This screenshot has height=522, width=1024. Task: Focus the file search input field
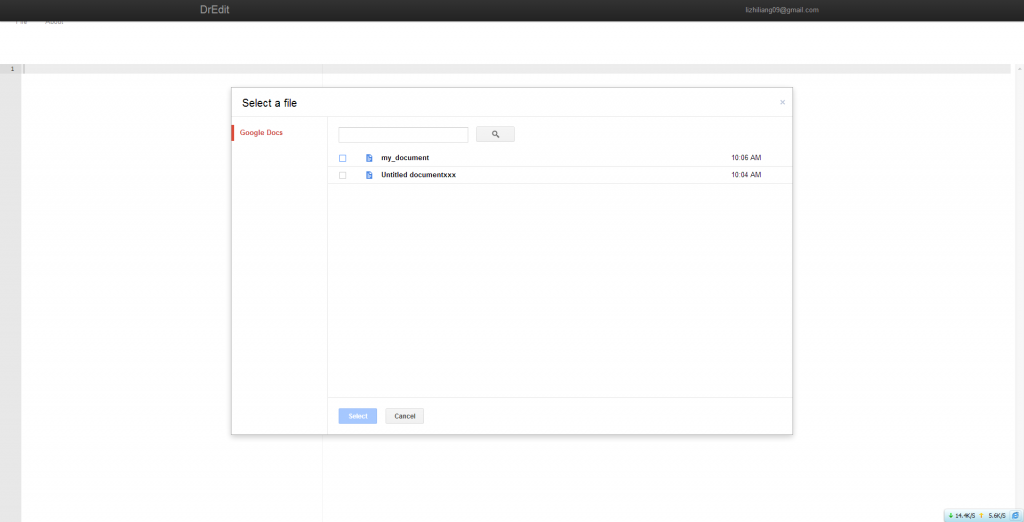tap(403, 135)
